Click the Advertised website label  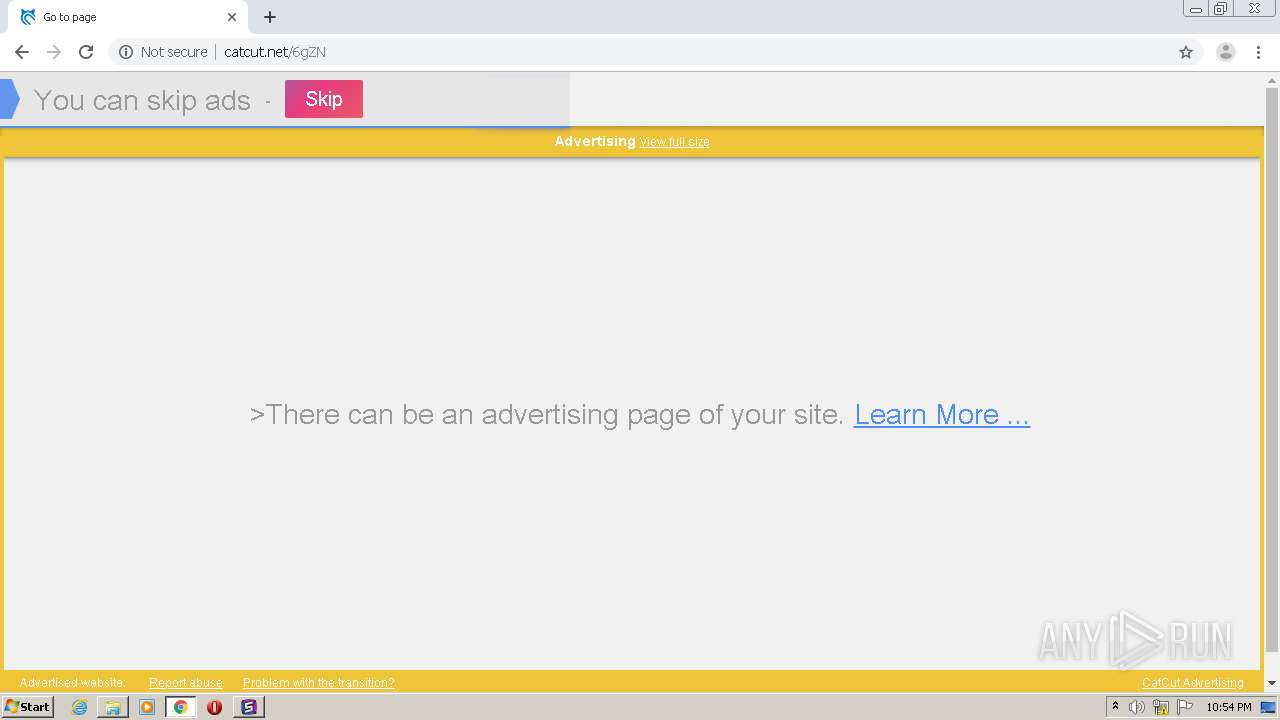72,683
